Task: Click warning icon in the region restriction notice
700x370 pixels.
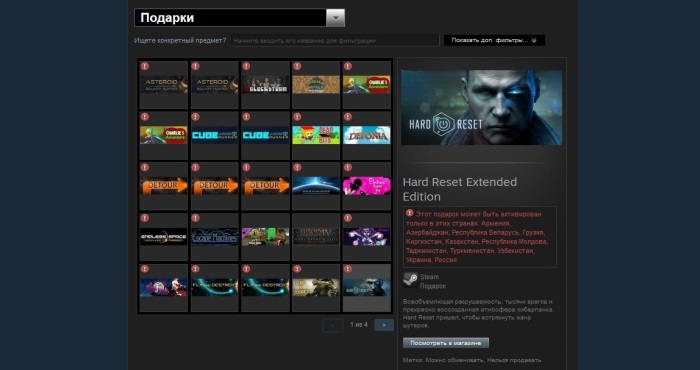Action: coord(410,213)
